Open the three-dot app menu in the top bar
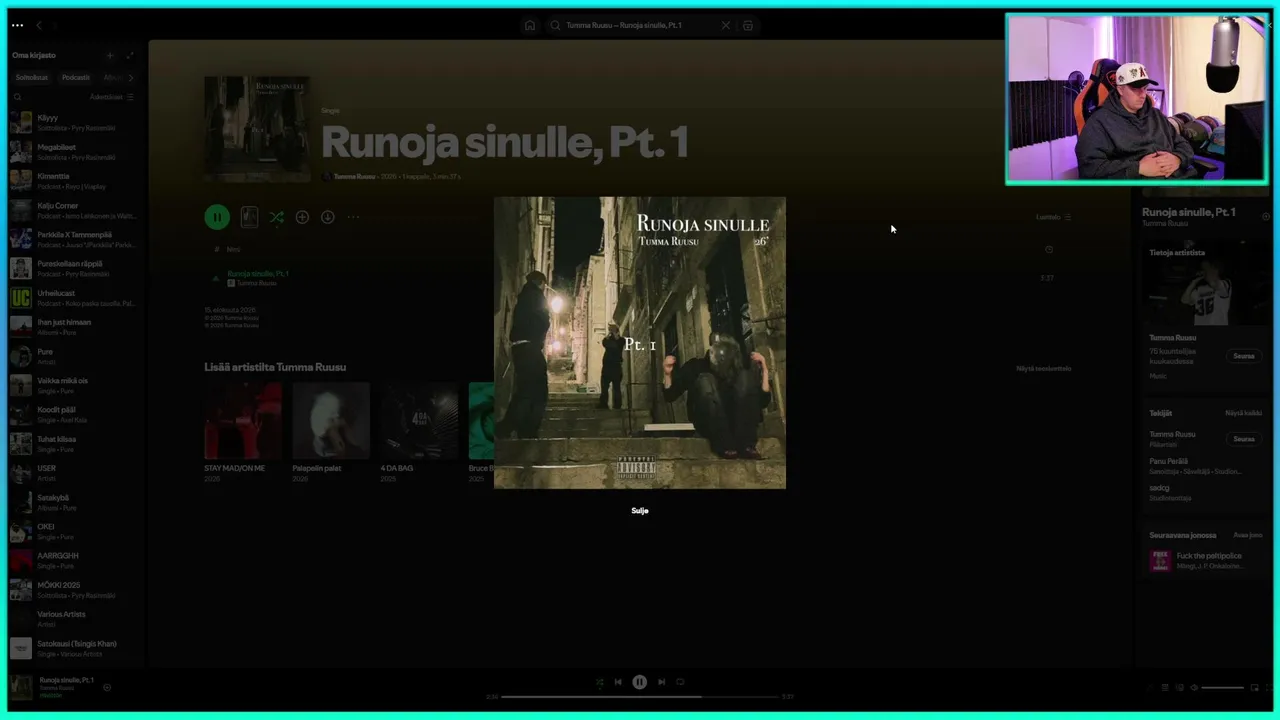1280x720 pixels. 17,25
